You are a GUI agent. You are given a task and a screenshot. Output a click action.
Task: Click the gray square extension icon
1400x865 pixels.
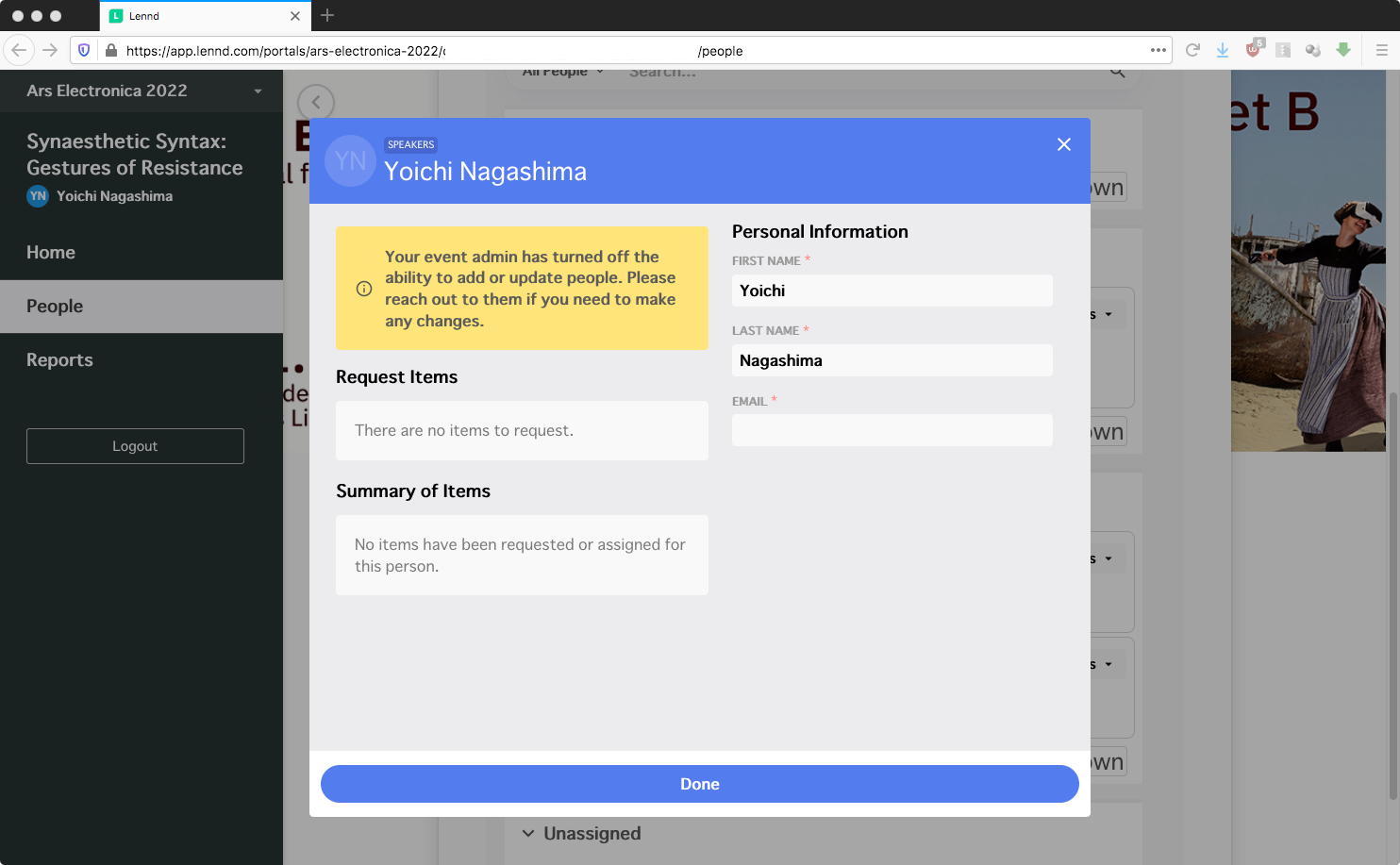[1283, 50]
